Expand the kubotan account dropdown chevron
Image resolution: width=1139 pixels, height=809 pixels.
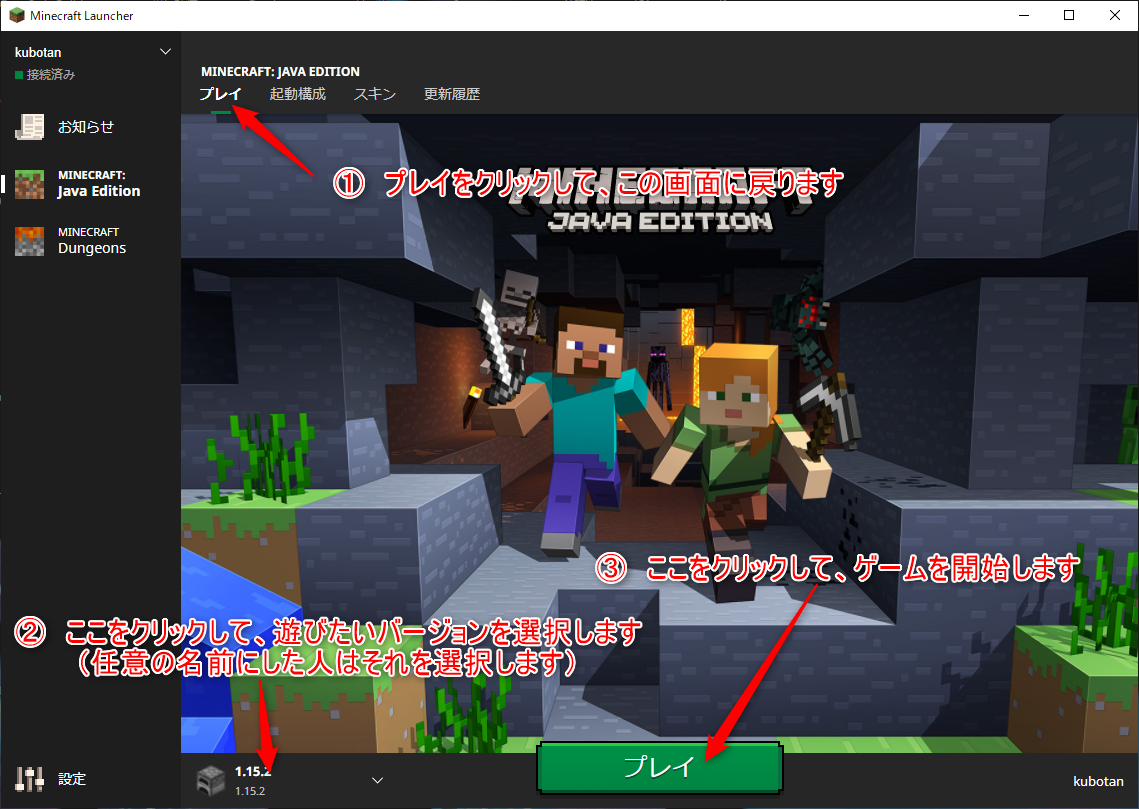point(165,52)
